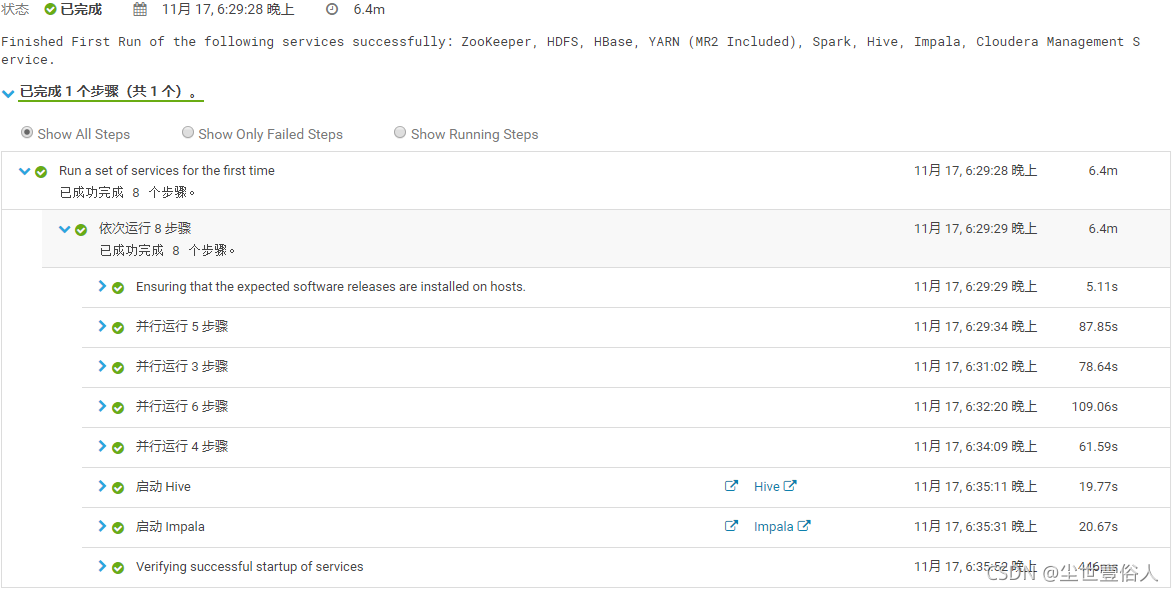Click the success icon for 并行运行 3 步骤
This screenshot has width=1174, height=591.
(118, 368)
